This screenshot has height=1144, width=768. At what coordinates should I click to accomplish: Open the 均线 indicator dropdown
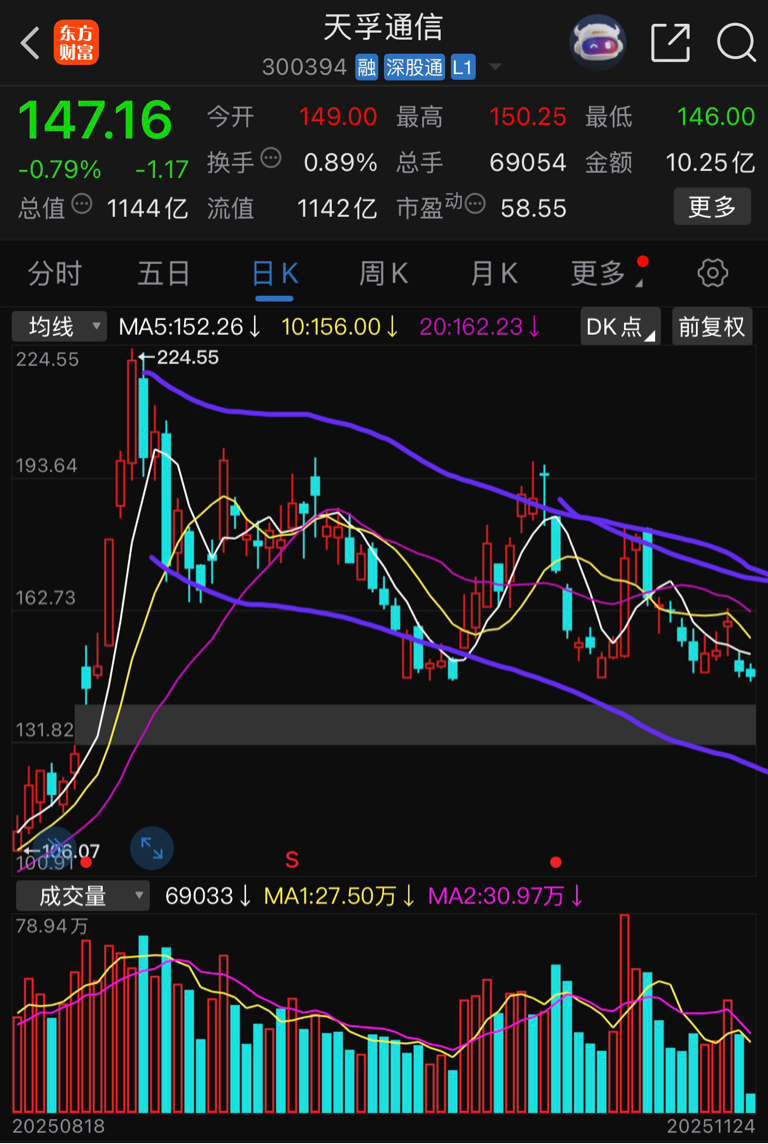click(59, 327)
